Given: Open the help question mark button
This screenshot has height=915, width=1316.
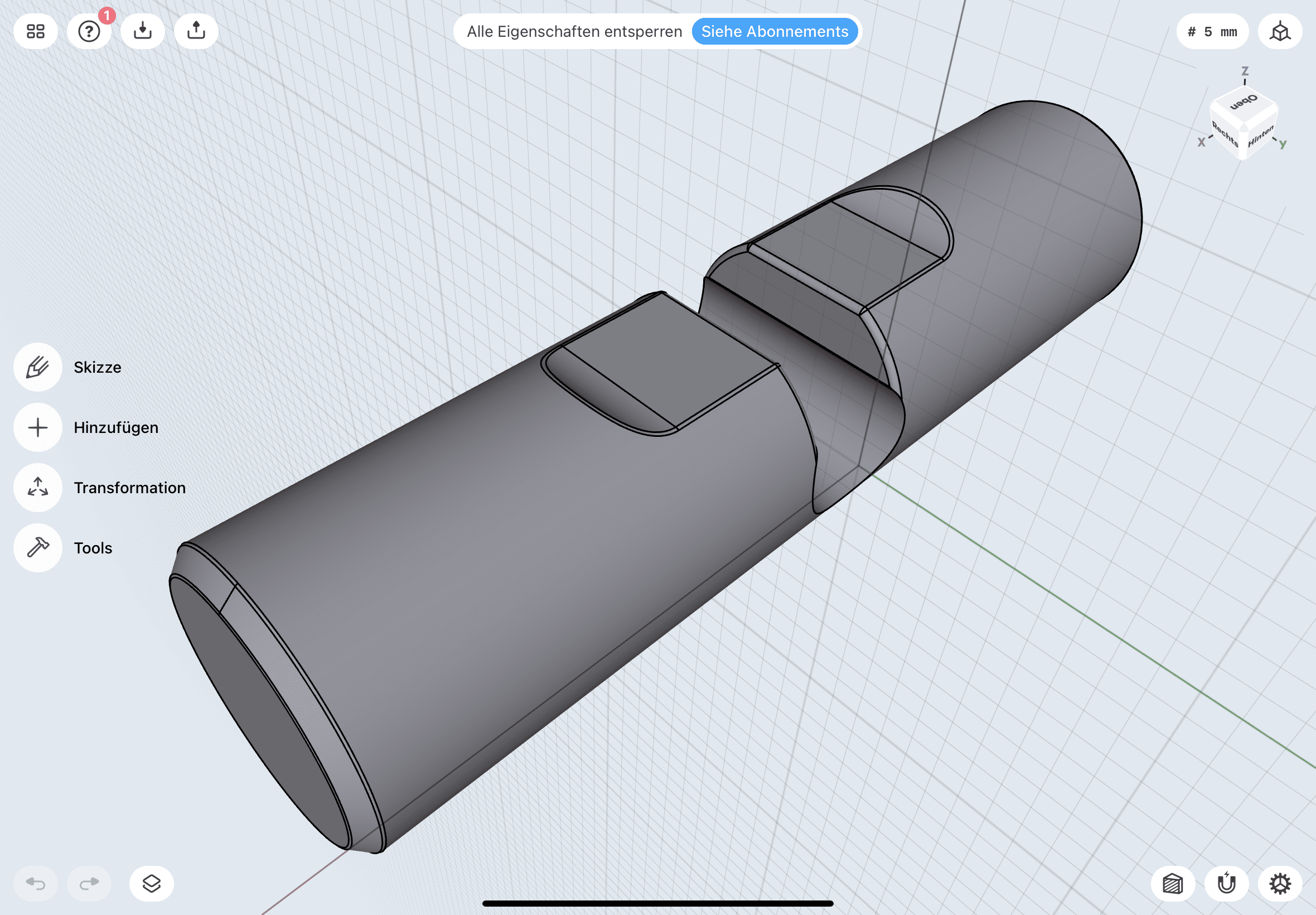Looking at the screenshot, I should (x=89, y=32).
